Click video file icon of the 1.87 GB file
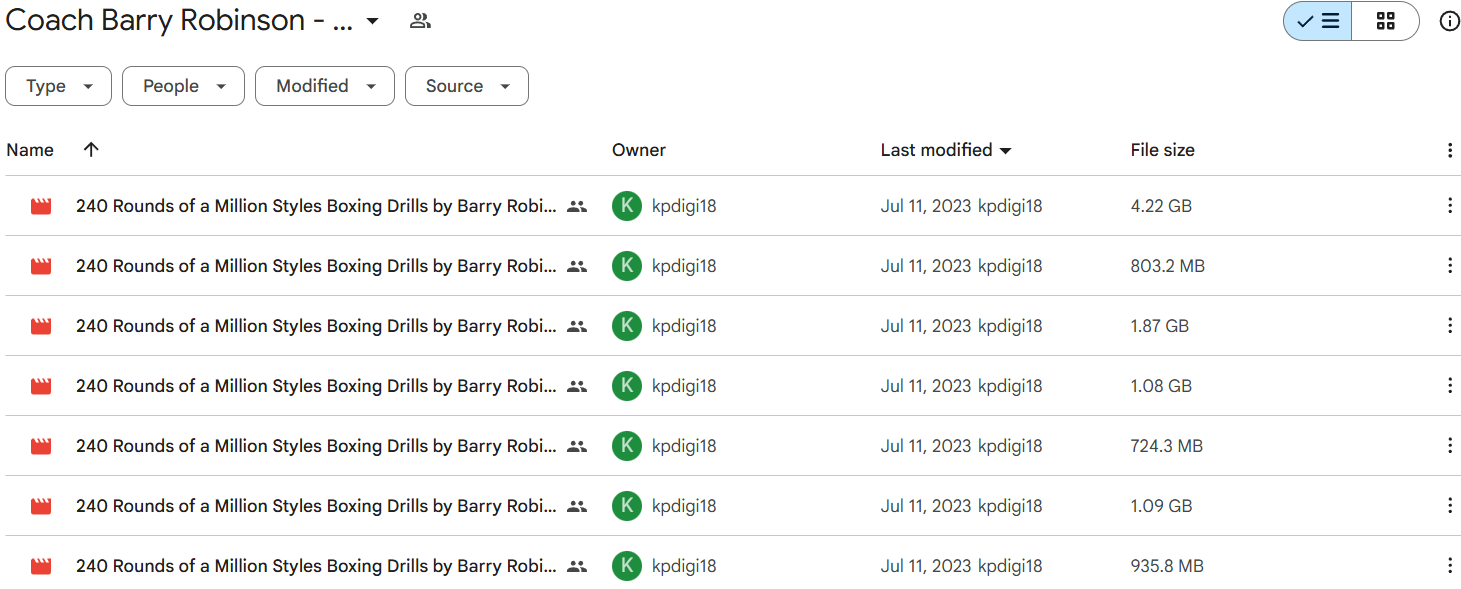 click(41, 326)
